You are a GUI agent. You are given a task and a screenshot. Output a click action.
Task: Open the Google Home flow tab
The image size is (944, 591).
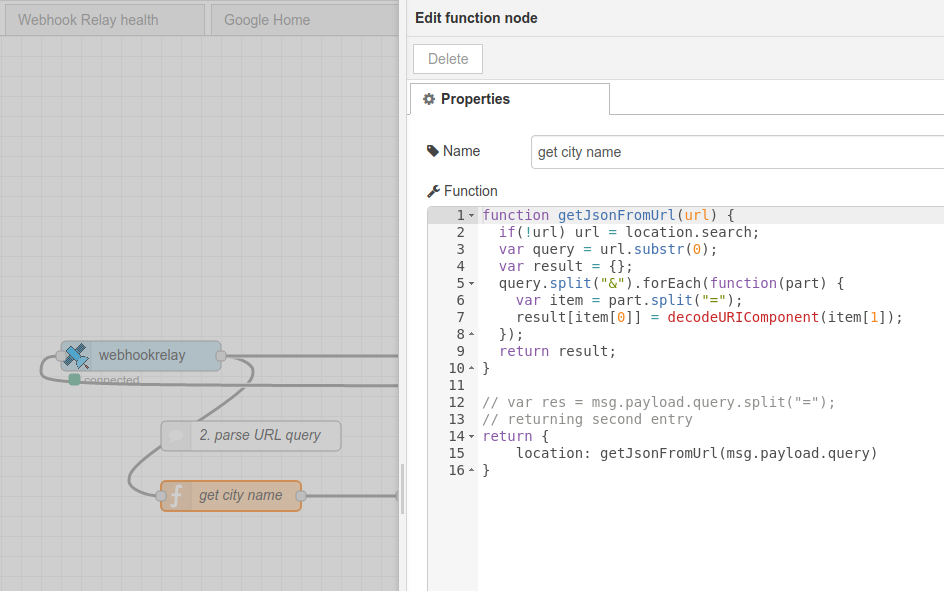pyautogui.click(x=267, y=20)
